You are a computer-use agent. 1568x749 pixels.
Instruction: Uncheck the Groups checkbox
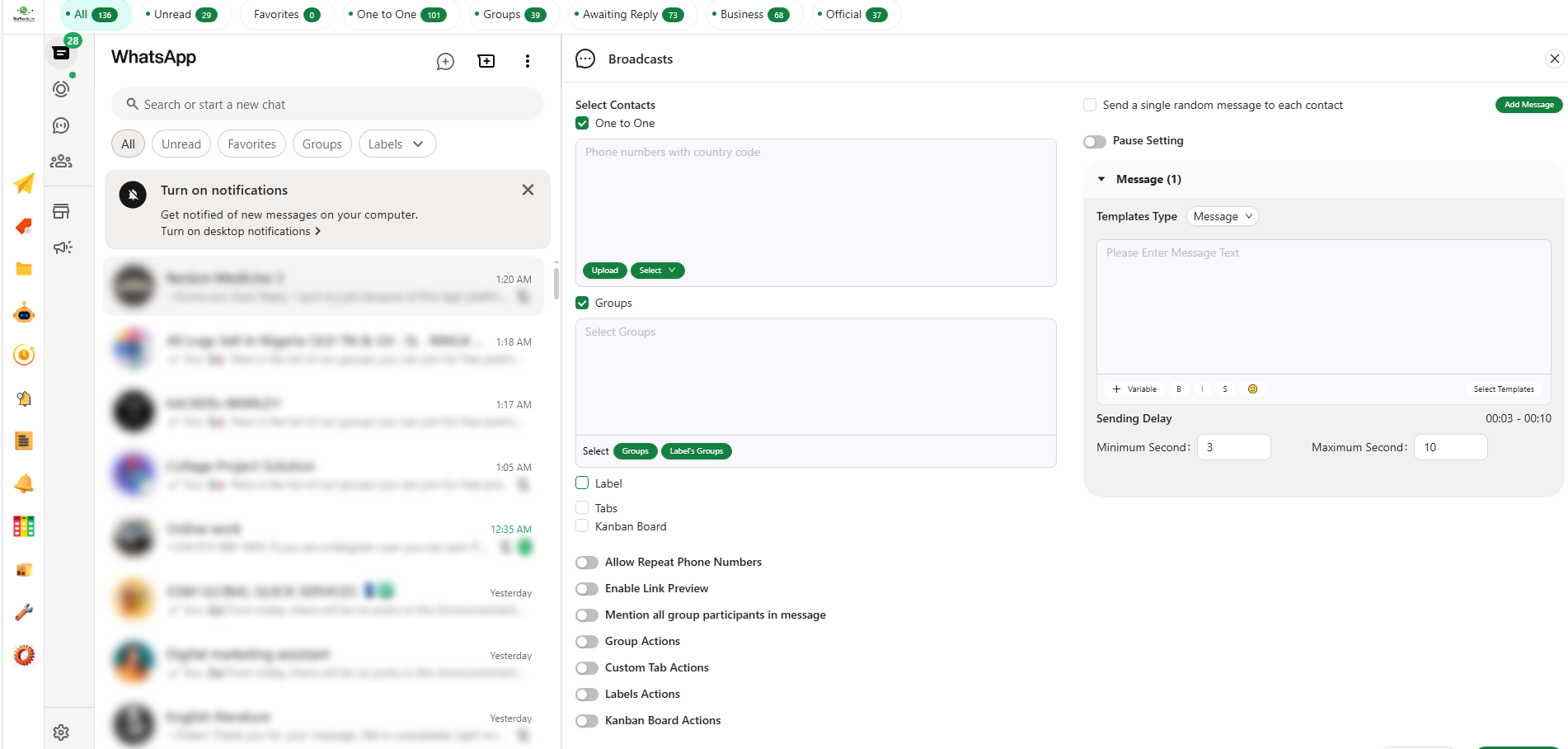[582, 303]
